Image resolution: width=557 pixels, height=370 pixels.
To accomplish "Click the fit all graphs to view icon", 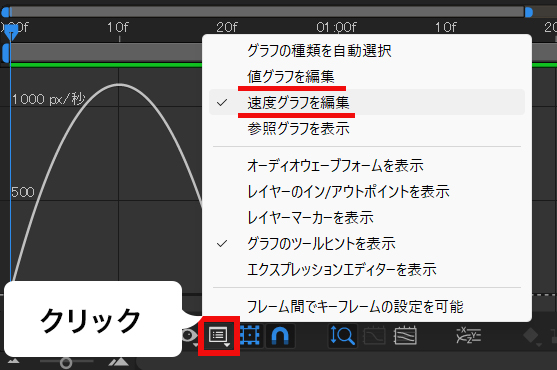I will 405,336.
